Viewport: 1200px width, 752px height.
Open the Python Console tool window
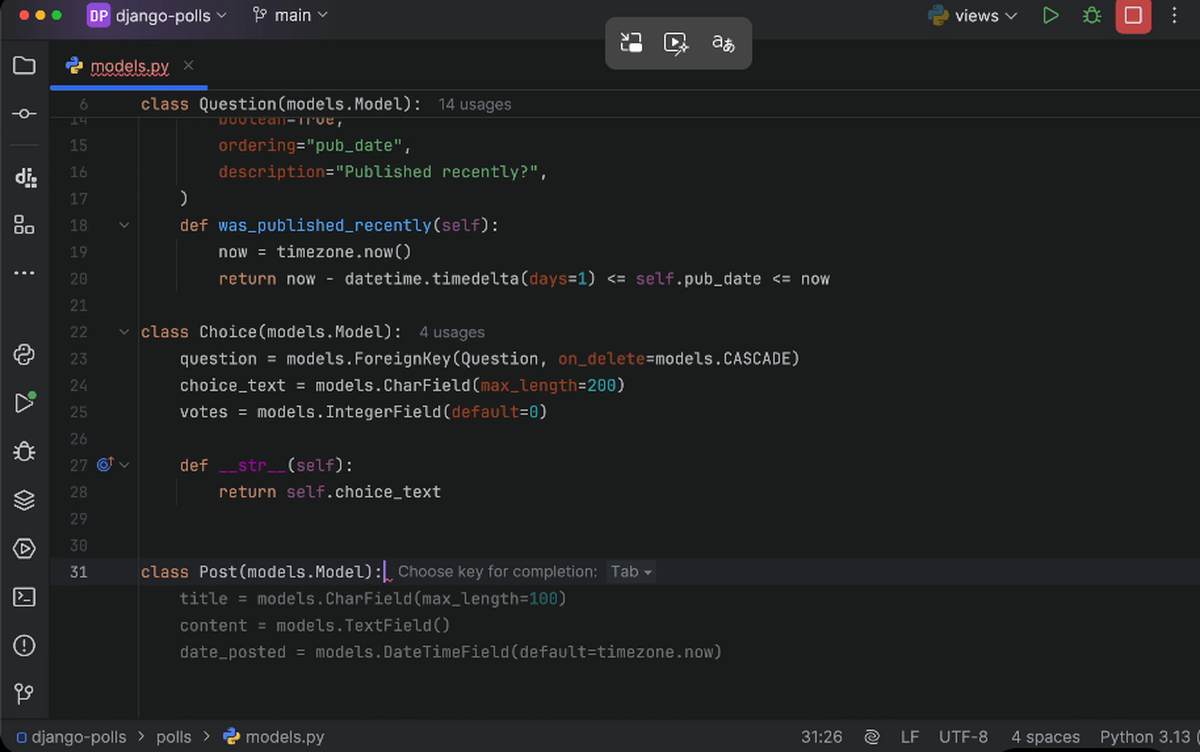[x=24, y=354]
